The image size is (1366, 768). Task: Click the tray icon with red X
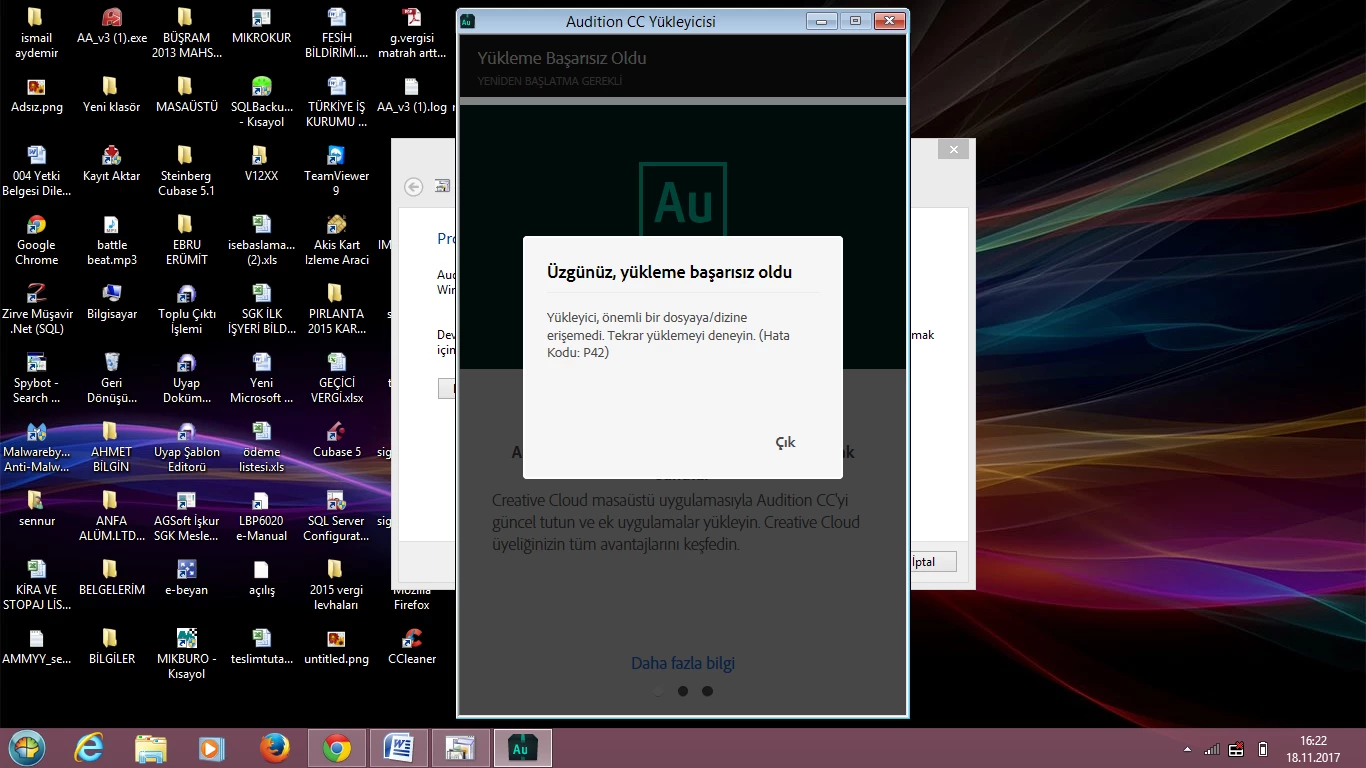coord(1237,749)
